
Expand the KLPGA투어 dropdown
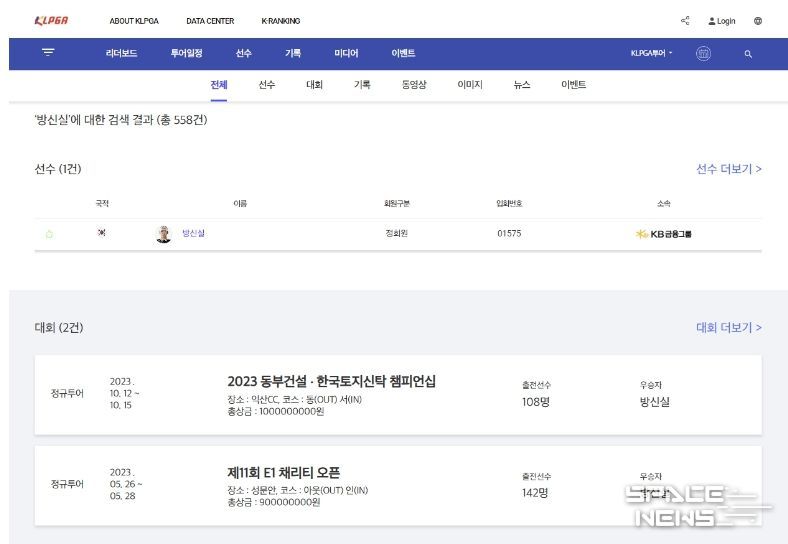click(x=652, y=54)
